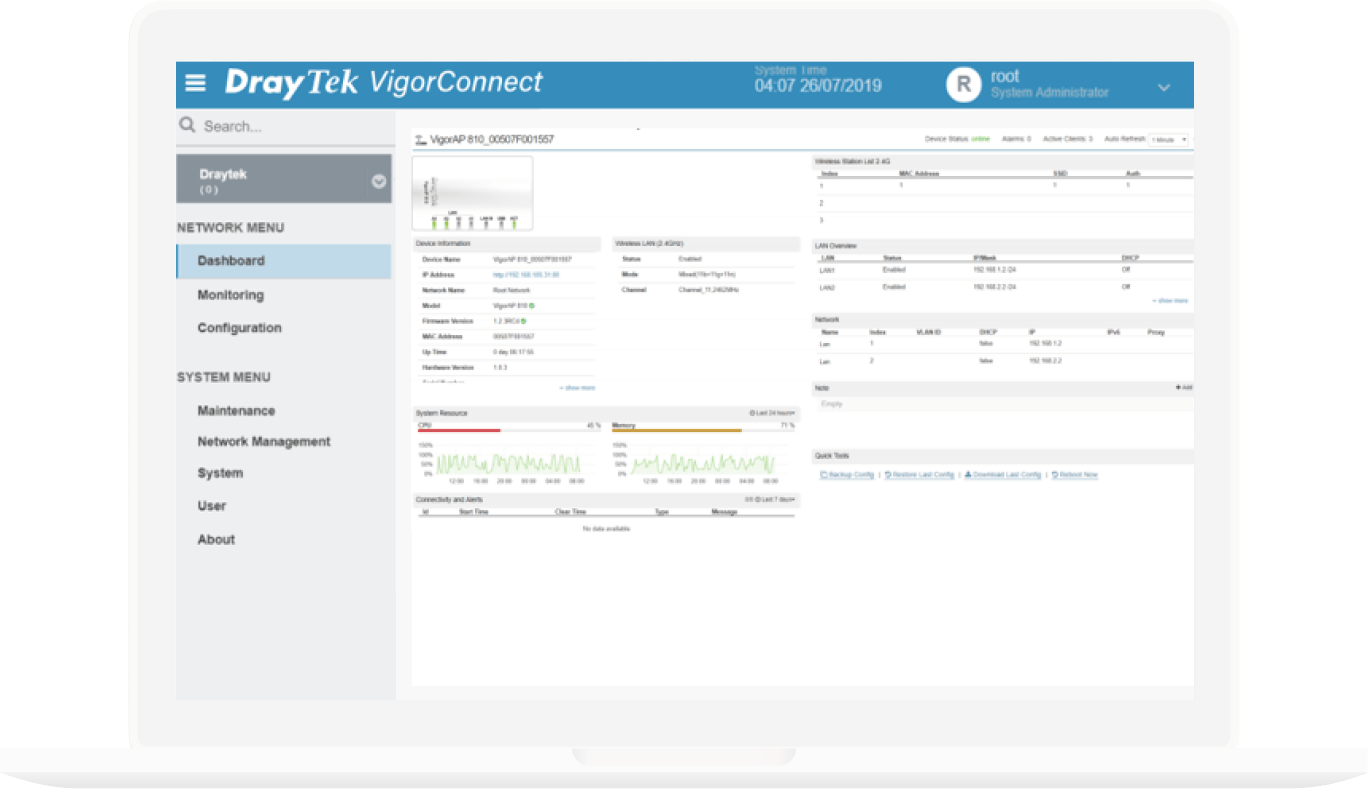Open Maintenance in System Menu
Viewport: 1369px width, 789px height.
coord(236,411)
